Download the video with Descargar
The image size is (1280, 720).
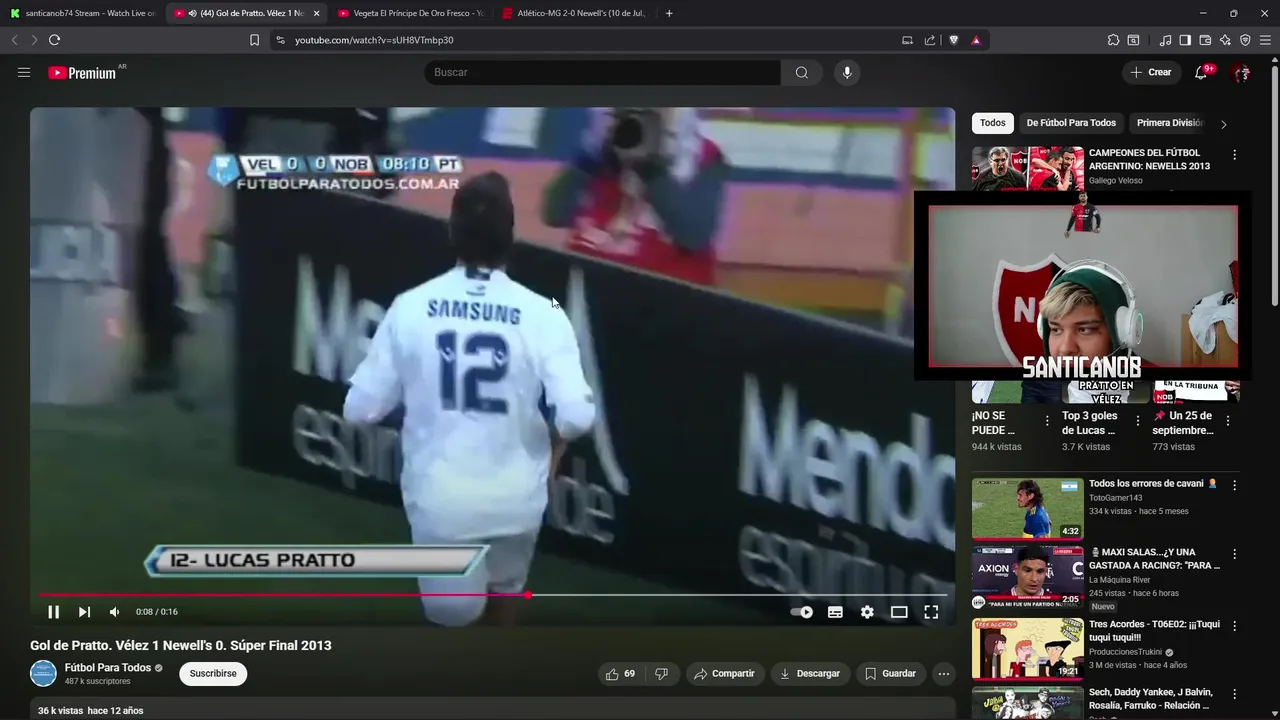(x=810, y=674)
